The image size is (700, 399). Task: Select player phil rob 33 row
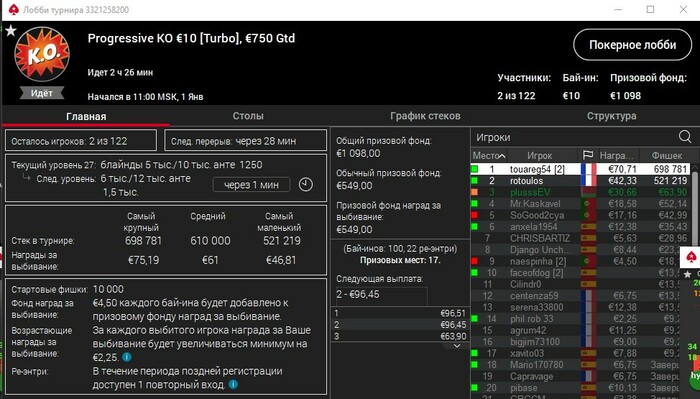[576, 319]
